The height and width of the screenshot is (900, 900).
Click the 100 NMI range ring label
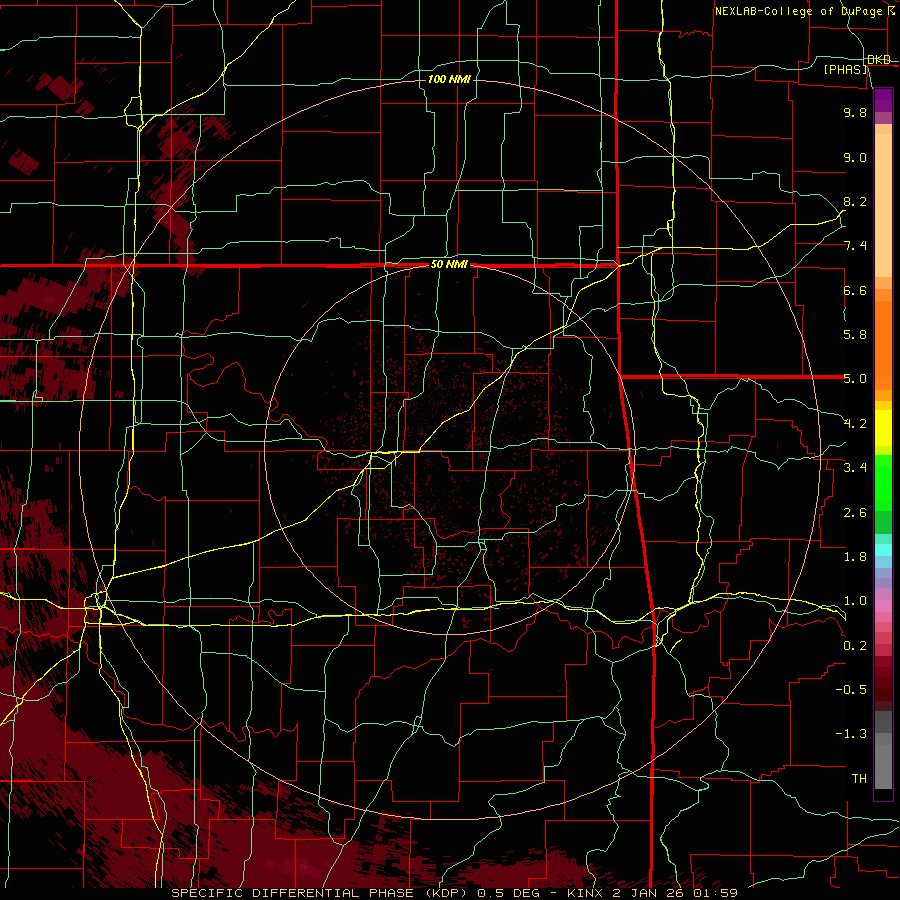449,79
